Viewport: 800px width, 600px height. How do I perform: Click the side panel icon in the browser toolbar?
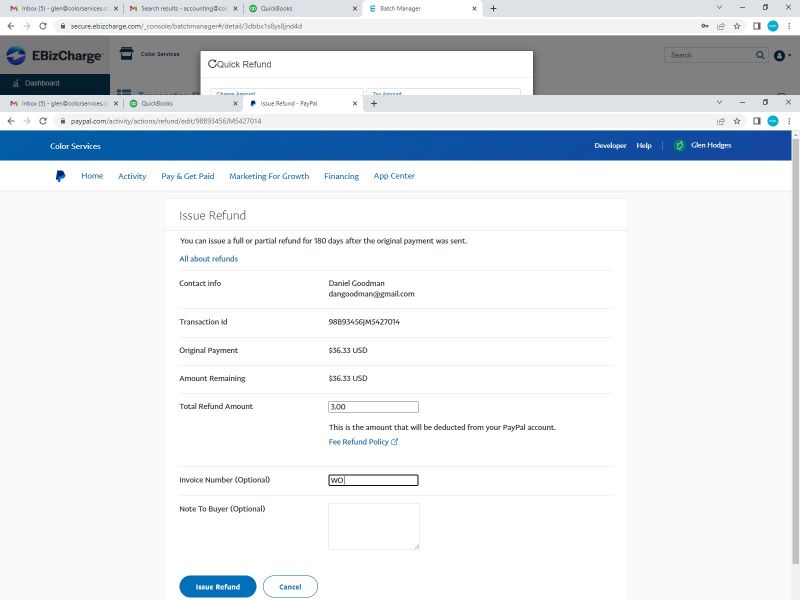click(757, 121)
